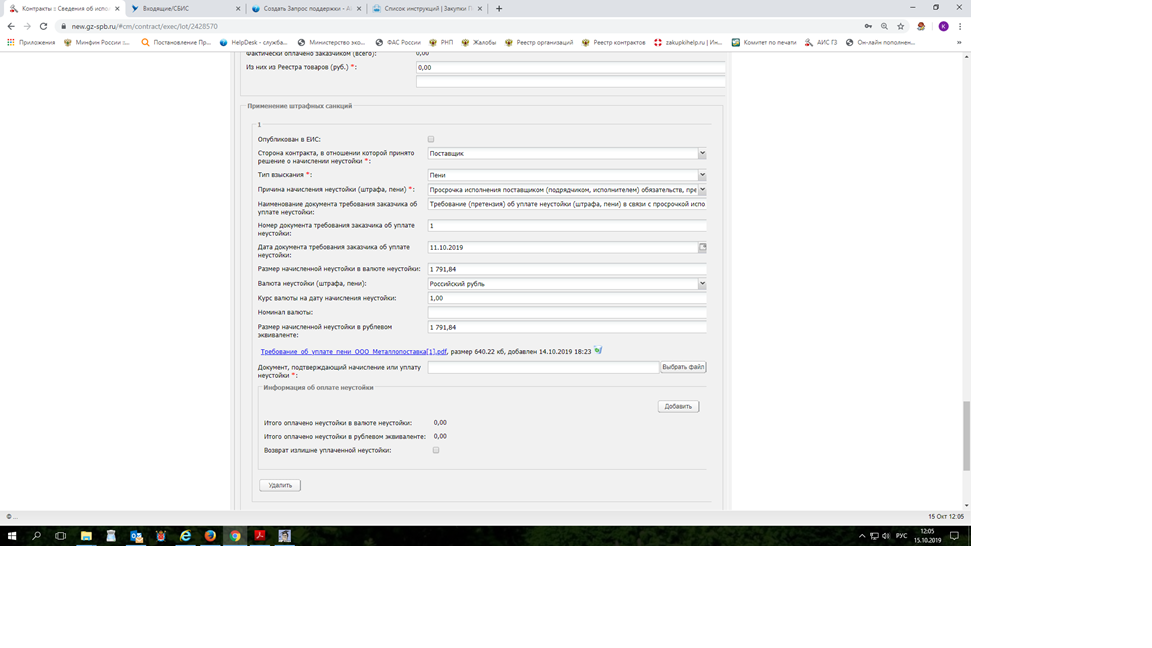The height and width of the screenshot is (648, 1152).
Task: Click Курс валюты field with 1,00
Action: point(567,298)
